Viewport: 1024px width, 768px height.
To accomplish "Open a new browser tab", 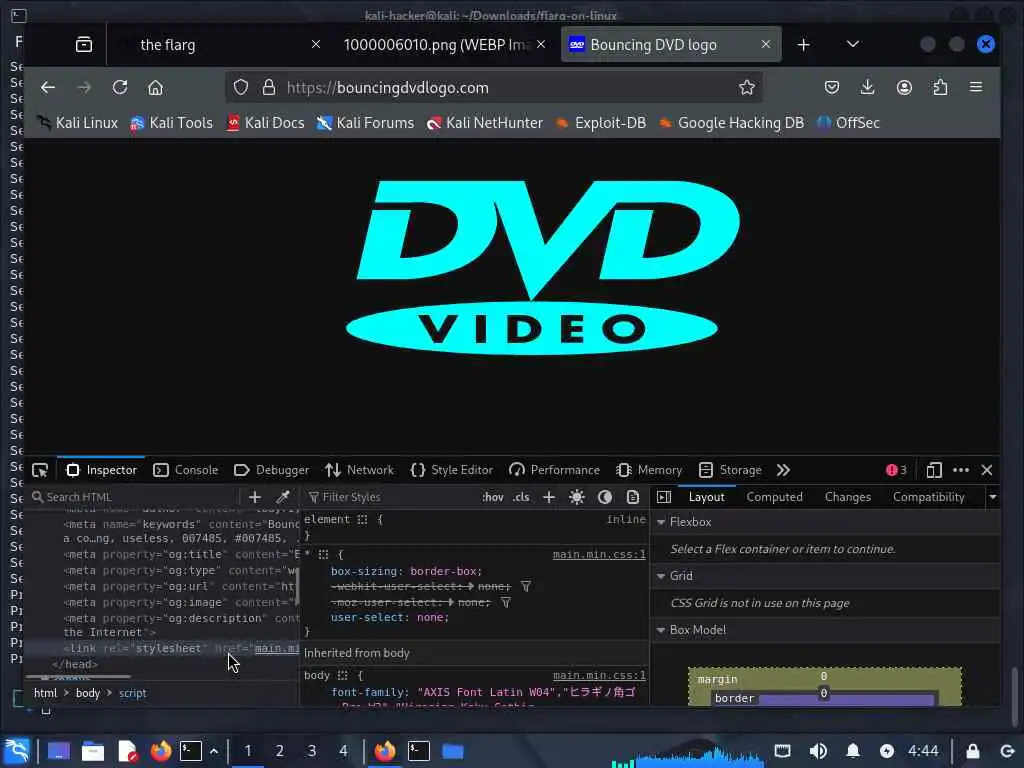I will click(803, 44).
